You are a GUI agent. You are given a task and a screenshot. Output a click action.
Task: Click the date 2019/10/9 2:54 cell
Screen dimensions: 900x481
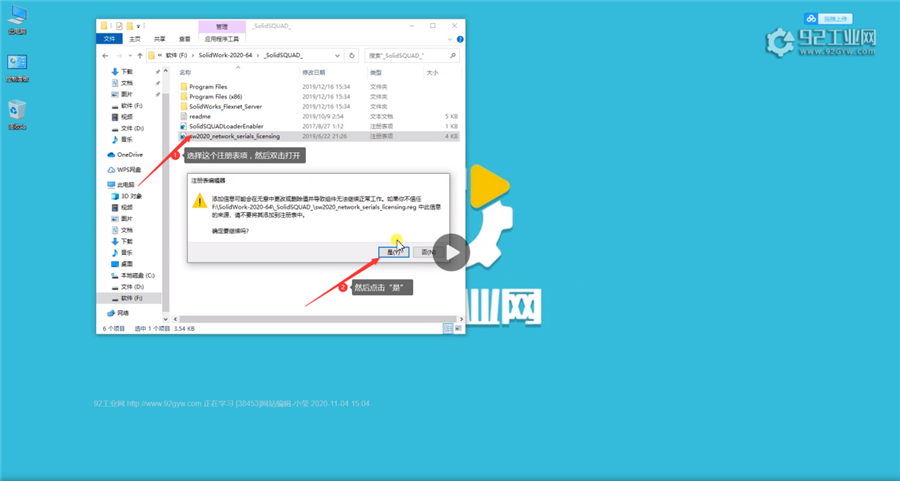(x=323, y=117)
